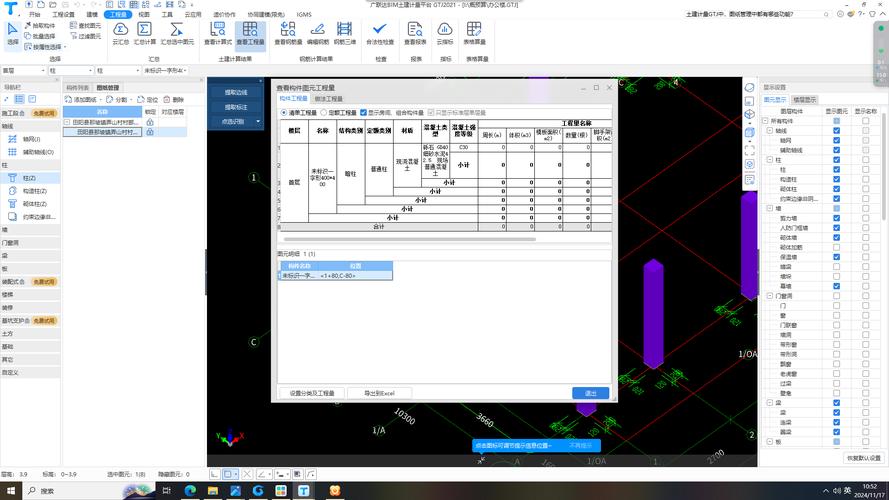The height and width of the screenshot is (500, 889).
Task: Click the 设置分类及工程量 button
Action: 312,393
